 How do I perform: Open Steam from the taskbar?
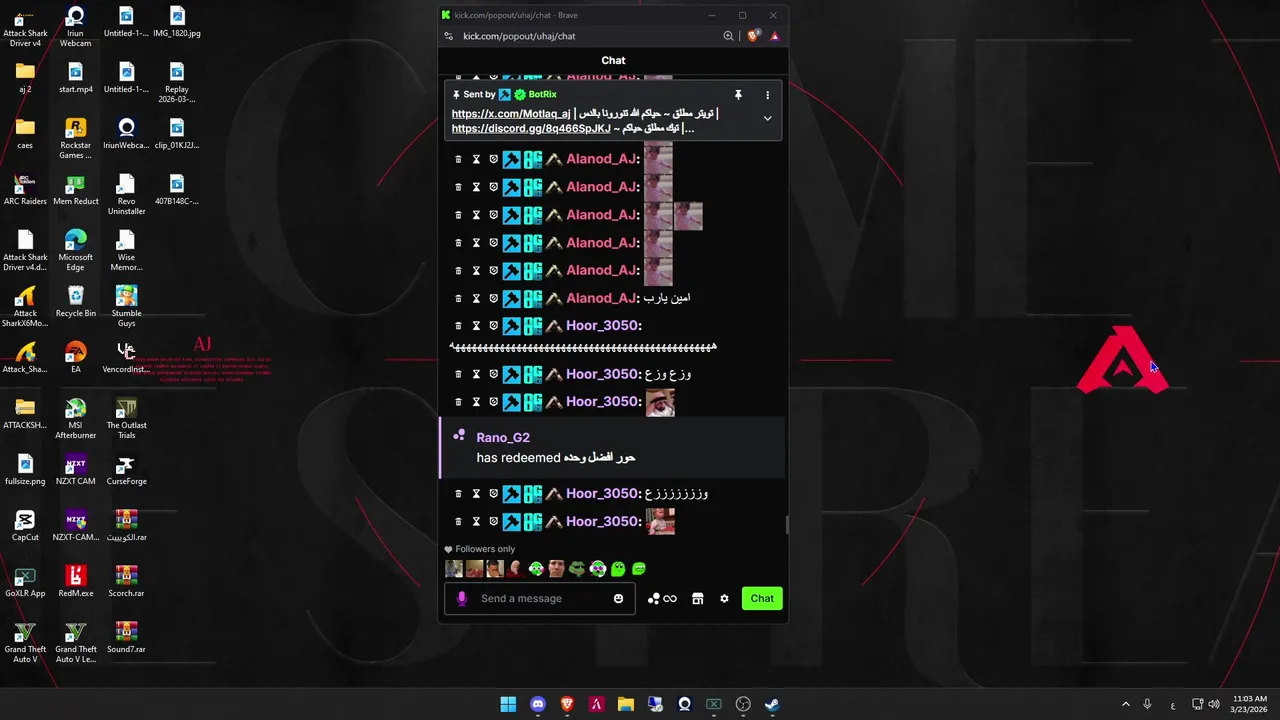pos(772,704)
